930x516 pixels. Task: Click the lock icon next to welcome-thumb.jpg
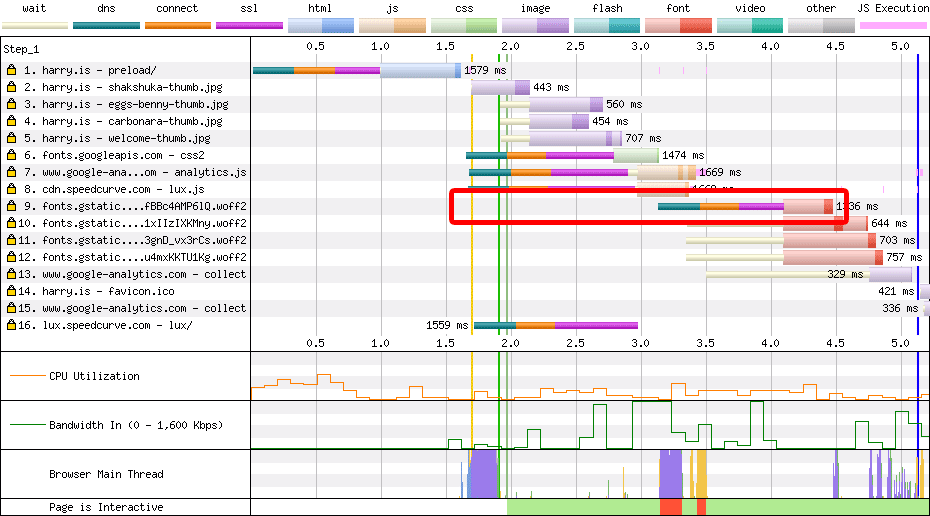click(11, 138)
